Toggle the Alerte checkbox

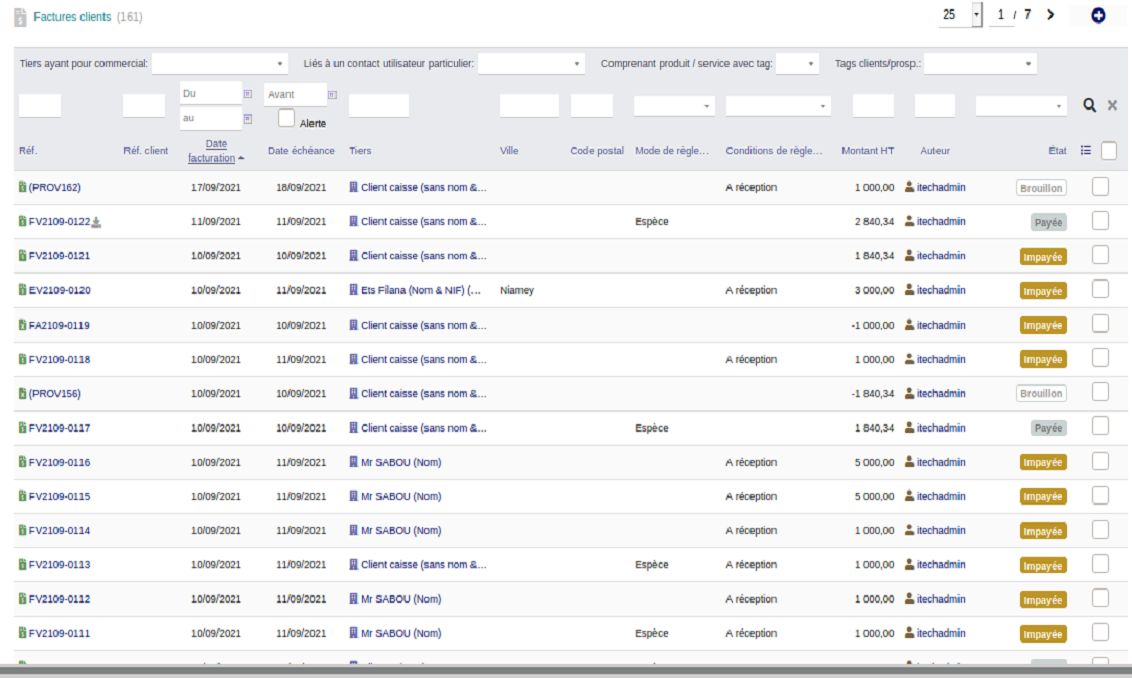click(x=286, y=118)
